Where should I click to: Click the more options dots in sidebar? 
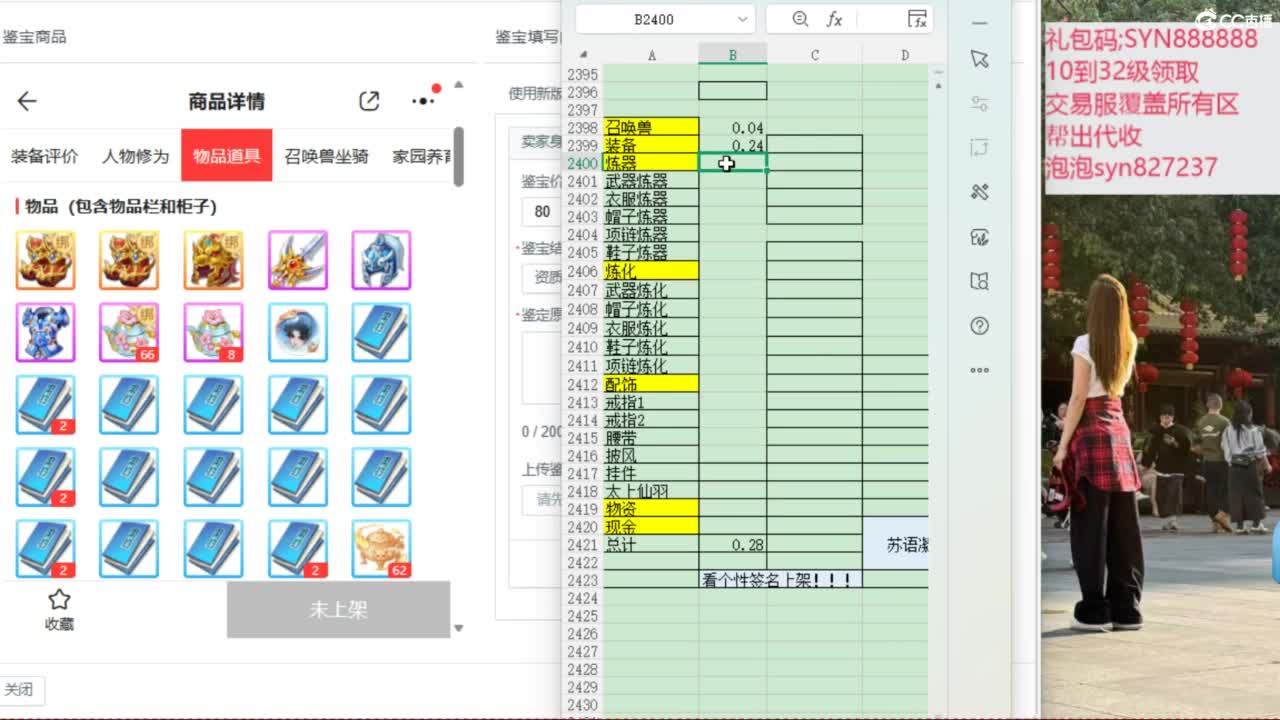point(979,370)
